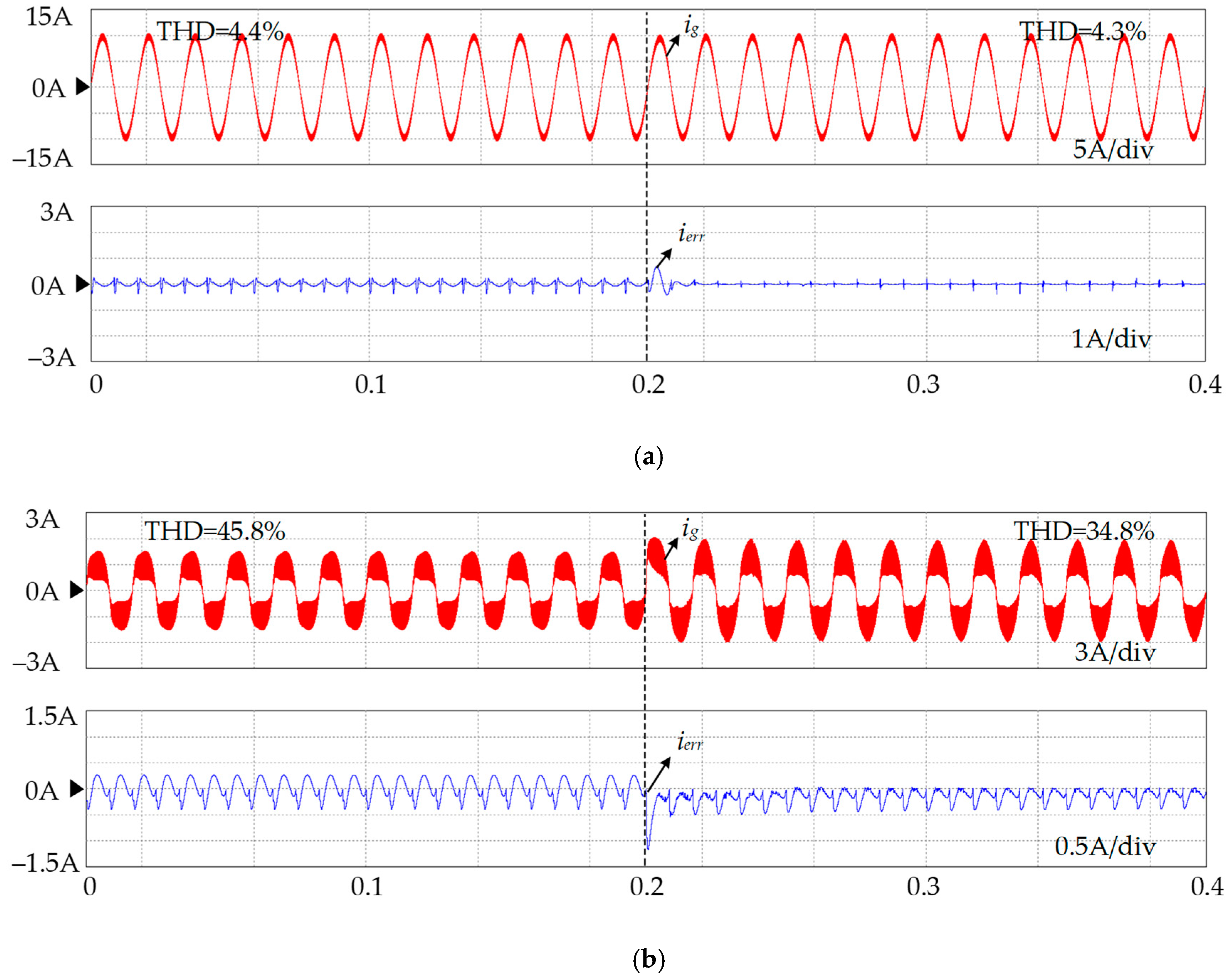Screen dimensions: 1228x980
Task: Select the THD=4.3% label
Action: 1082,31
